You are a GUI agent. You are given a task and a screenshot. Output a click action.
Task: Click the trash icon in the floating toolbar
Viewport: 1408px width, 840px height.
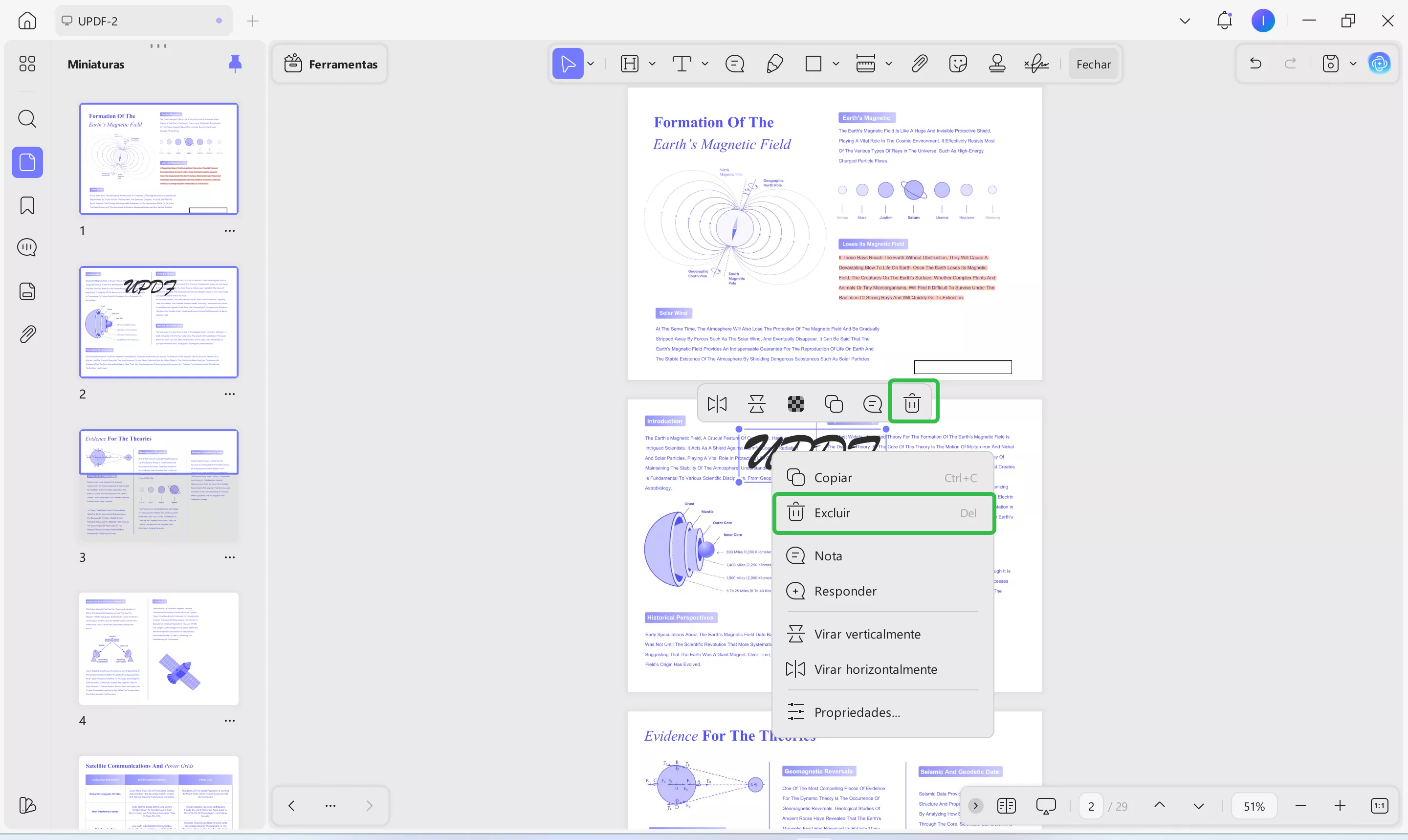pos(912,403)
